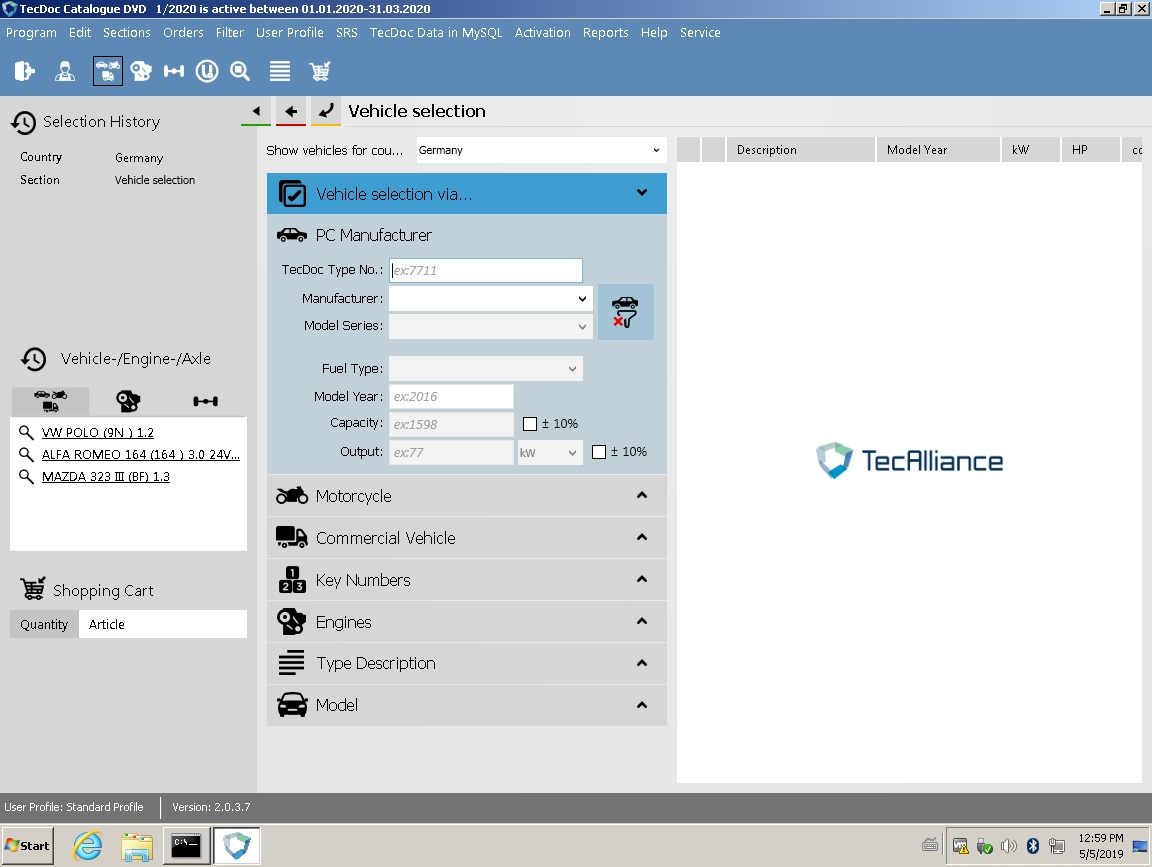The image size is (1152, 867).
Task: Expand the Commercial Vehicle section chevron
Action: pos(642,537)
